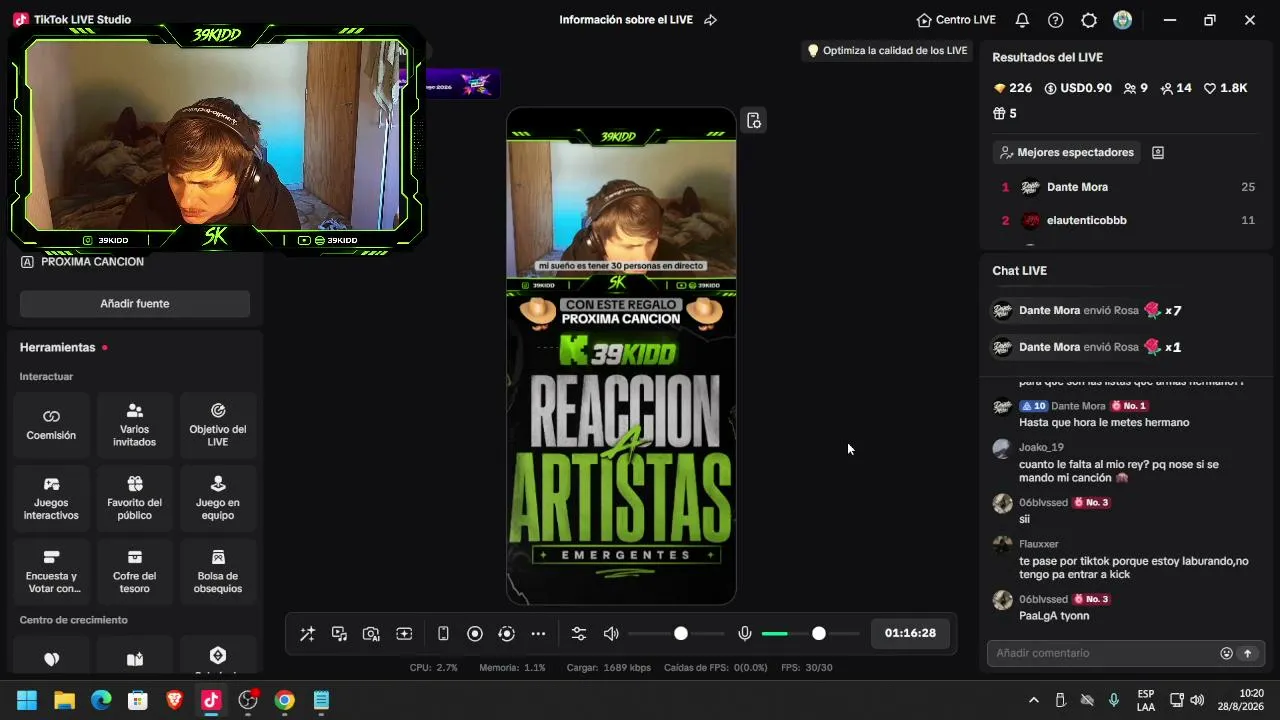The image size is (1280, 720).
Task: Click the Herramientas section header
Action: (58, 347)
